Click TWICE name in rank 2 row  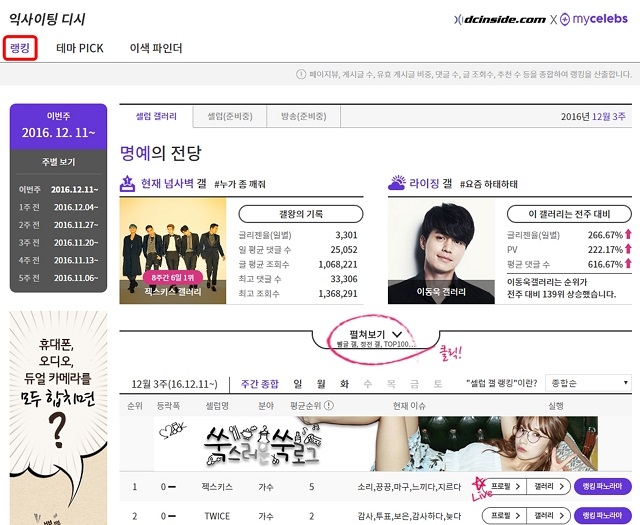217,516
